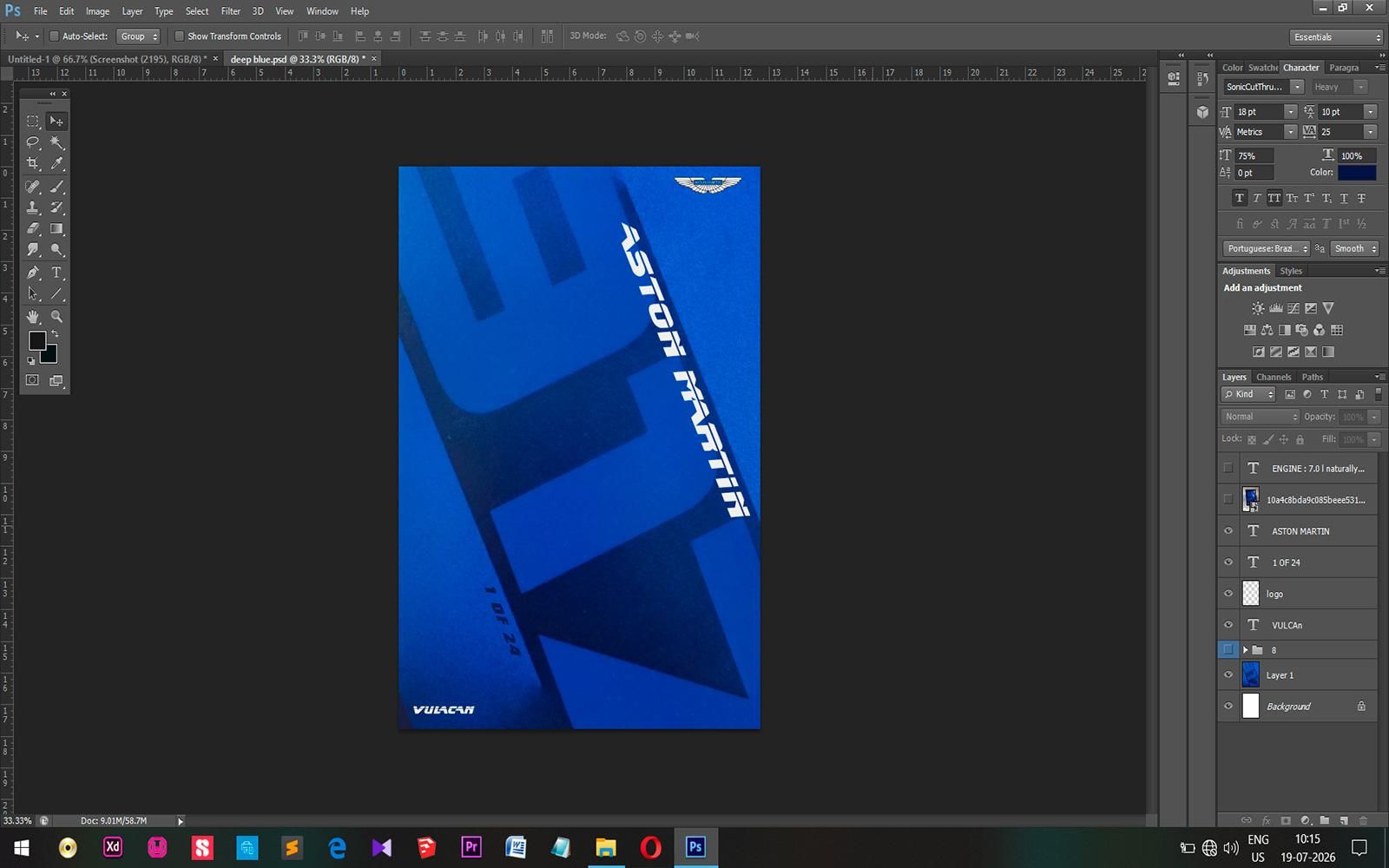Screen dimensions: 1389x868
Task: Hide the ASTON MARTIN text layer
Action: coord(1228,531)
